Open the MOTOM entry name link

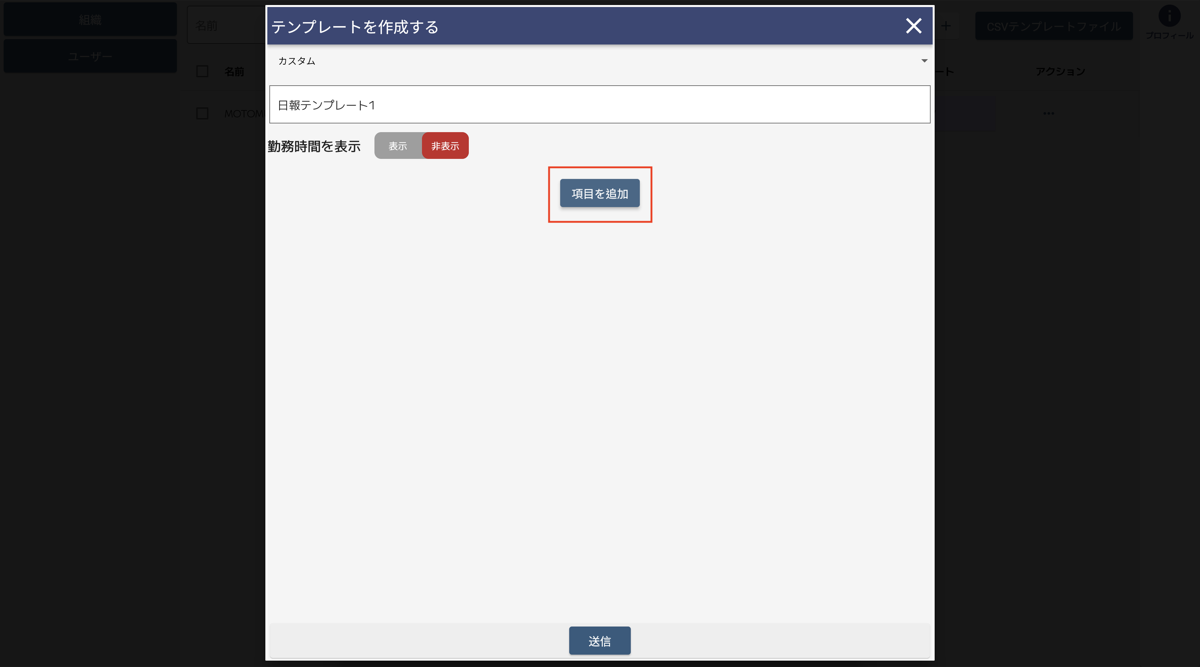(x=242, y=113)
